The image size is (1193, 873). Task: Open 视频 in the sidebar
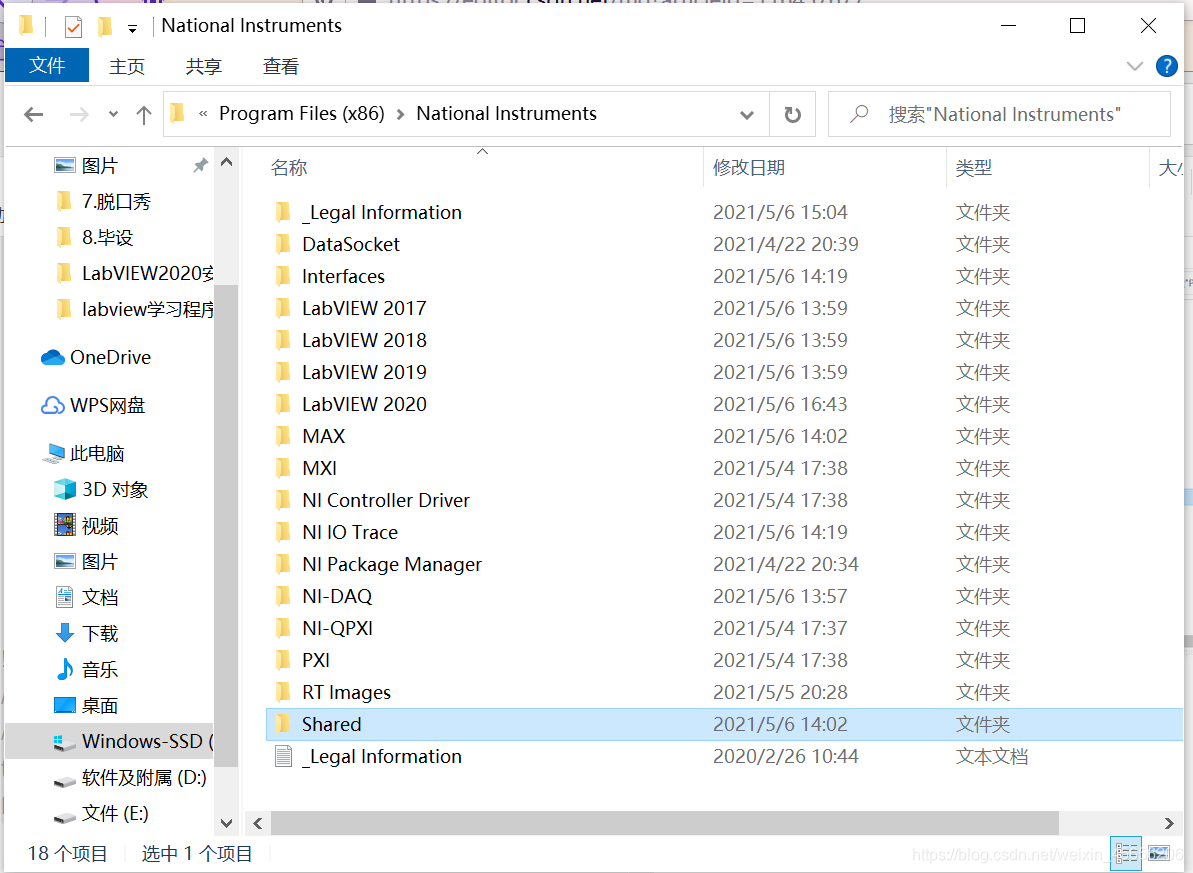[x=100, y=525]
